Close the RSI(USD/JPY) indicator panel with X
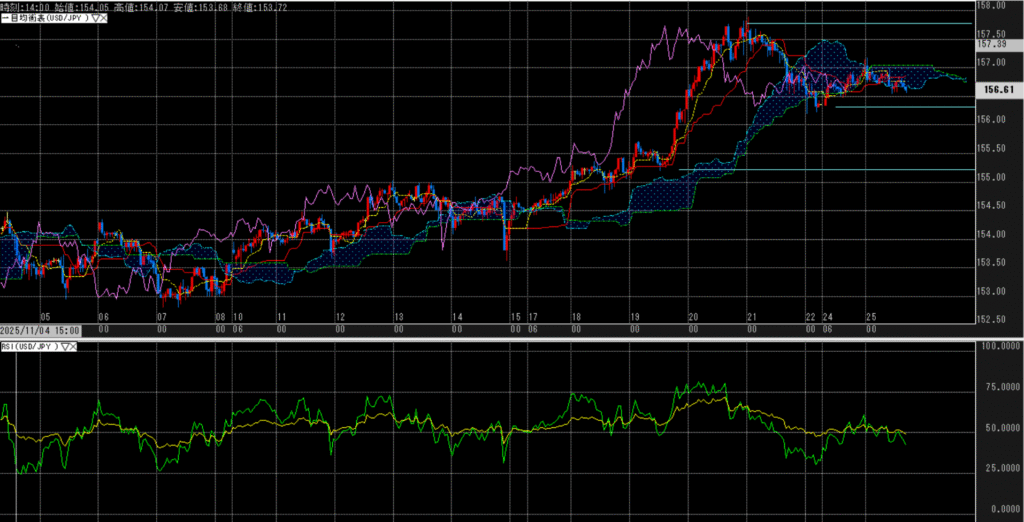1024x522 pixels. click(x=75, y=347)
